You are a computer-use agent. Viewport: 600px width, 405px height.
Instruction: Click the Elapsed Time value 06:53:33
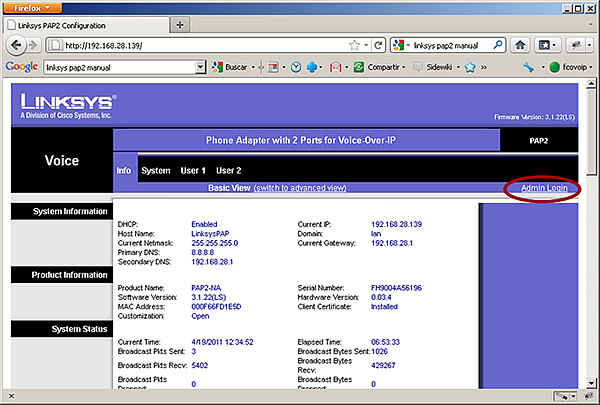385,342
